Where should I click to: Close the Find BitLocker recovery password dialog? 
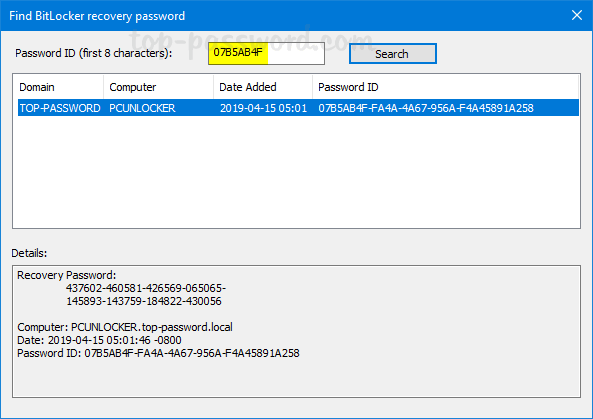(x=577, y=15)
